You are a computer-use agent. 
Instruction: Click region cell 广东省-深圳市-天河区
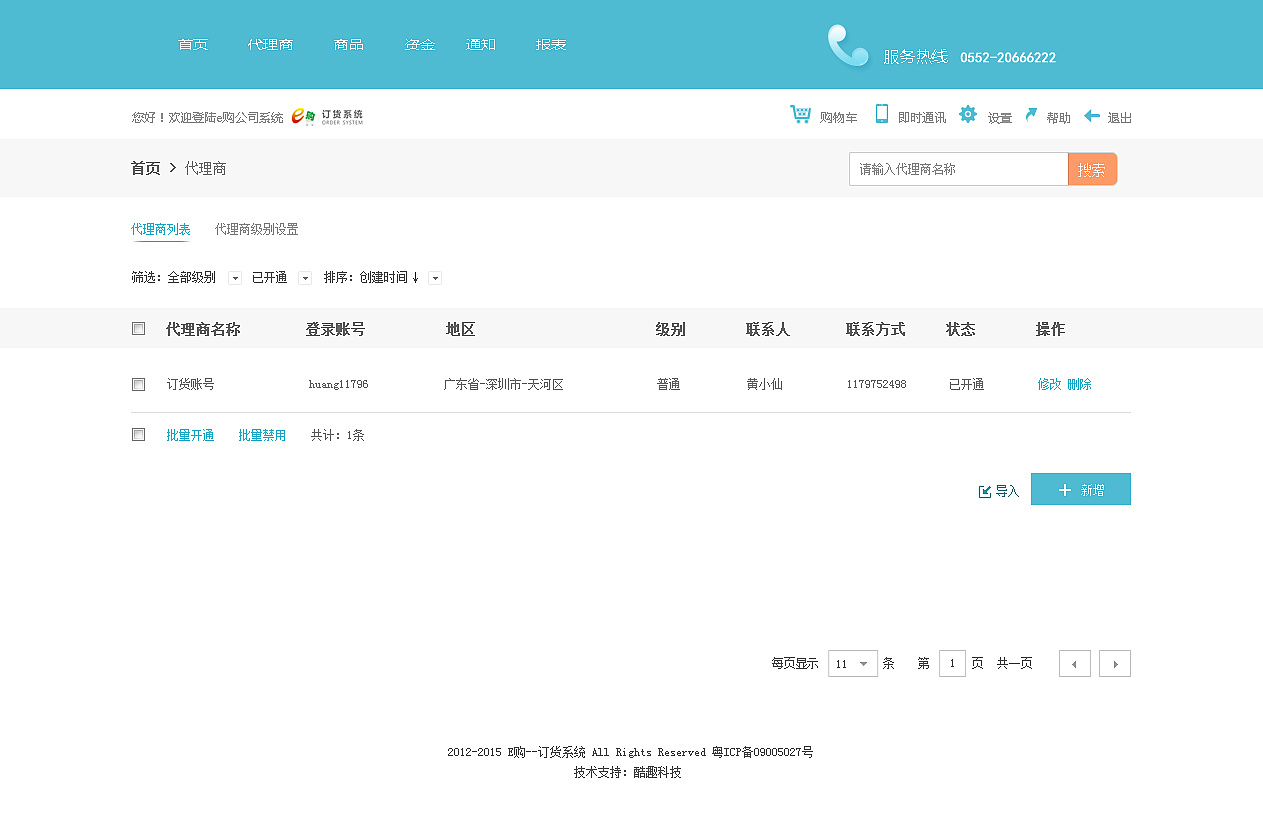click(504, 385)
